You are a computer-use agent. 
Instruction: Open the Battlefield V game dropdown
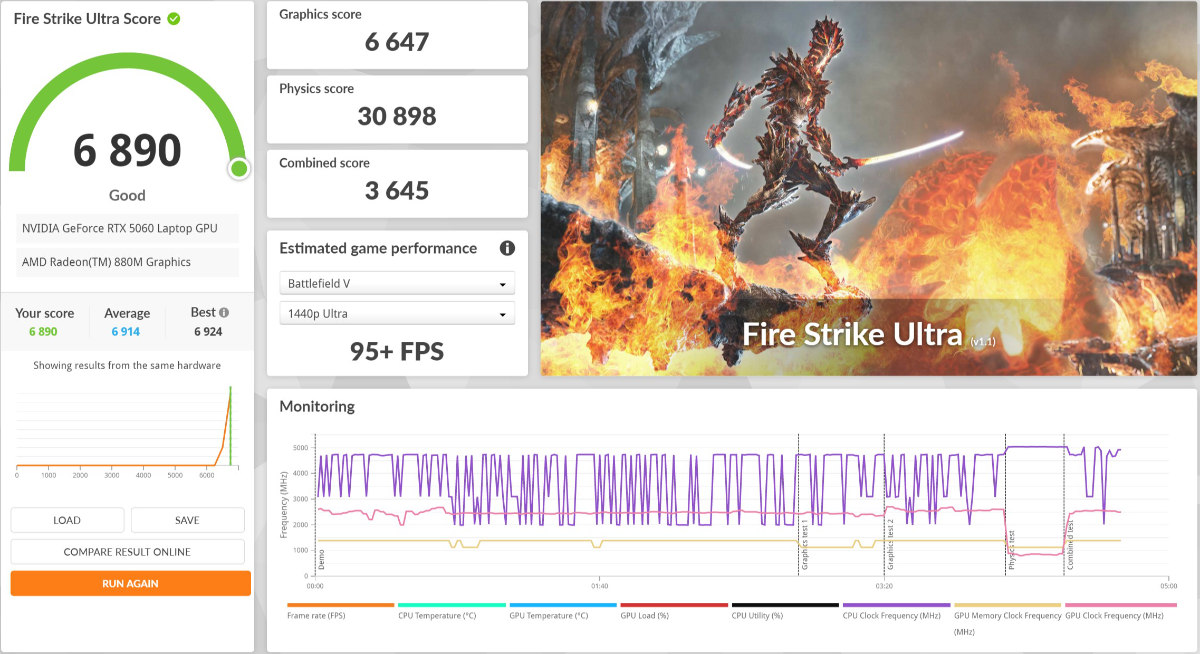397,283
